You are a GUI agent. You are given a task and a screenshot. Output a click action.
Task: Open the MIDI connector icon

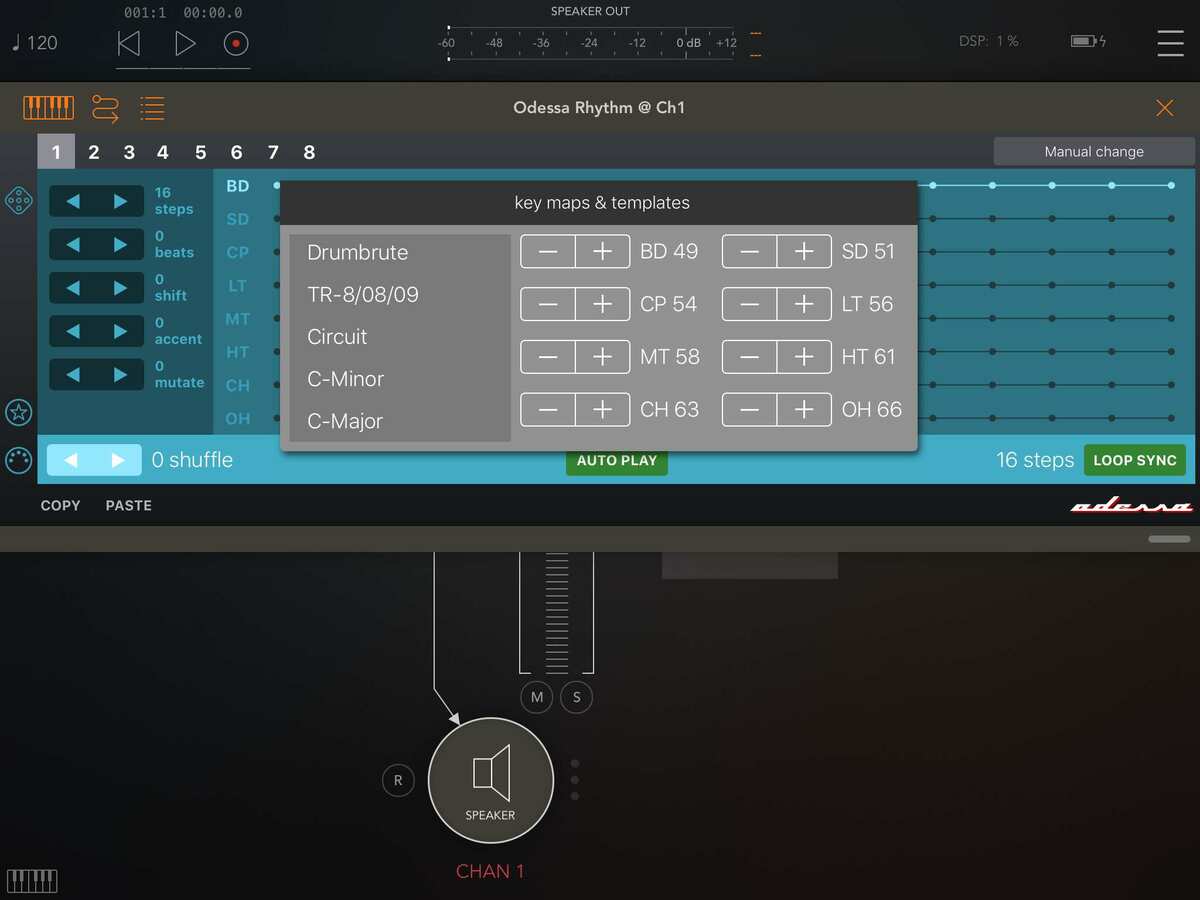[18, 460]
